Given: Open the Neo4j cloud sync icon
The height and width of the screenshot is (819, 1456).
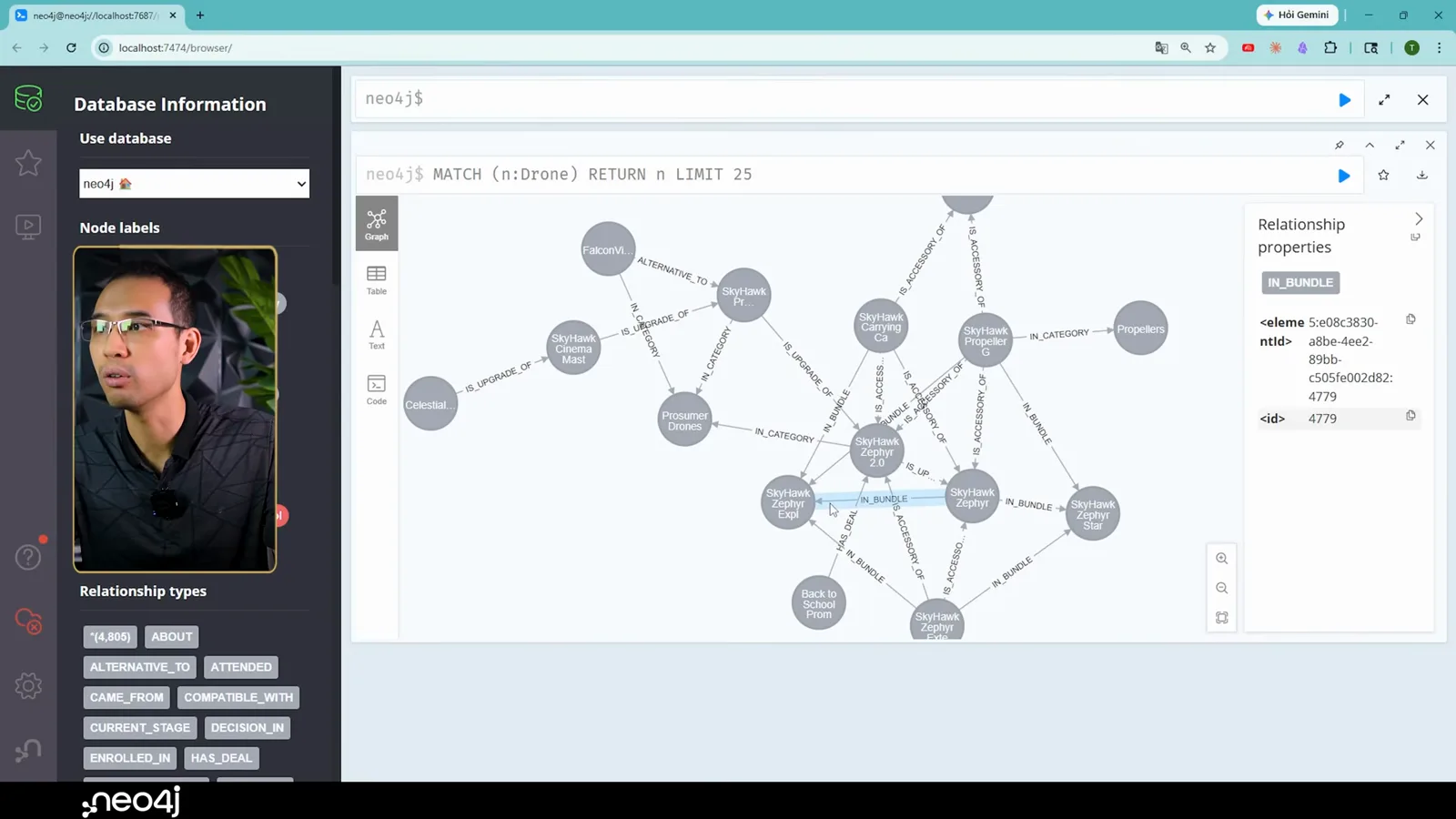Looking at the screenshot, I should pyautogui.click(x=28, y=622).
